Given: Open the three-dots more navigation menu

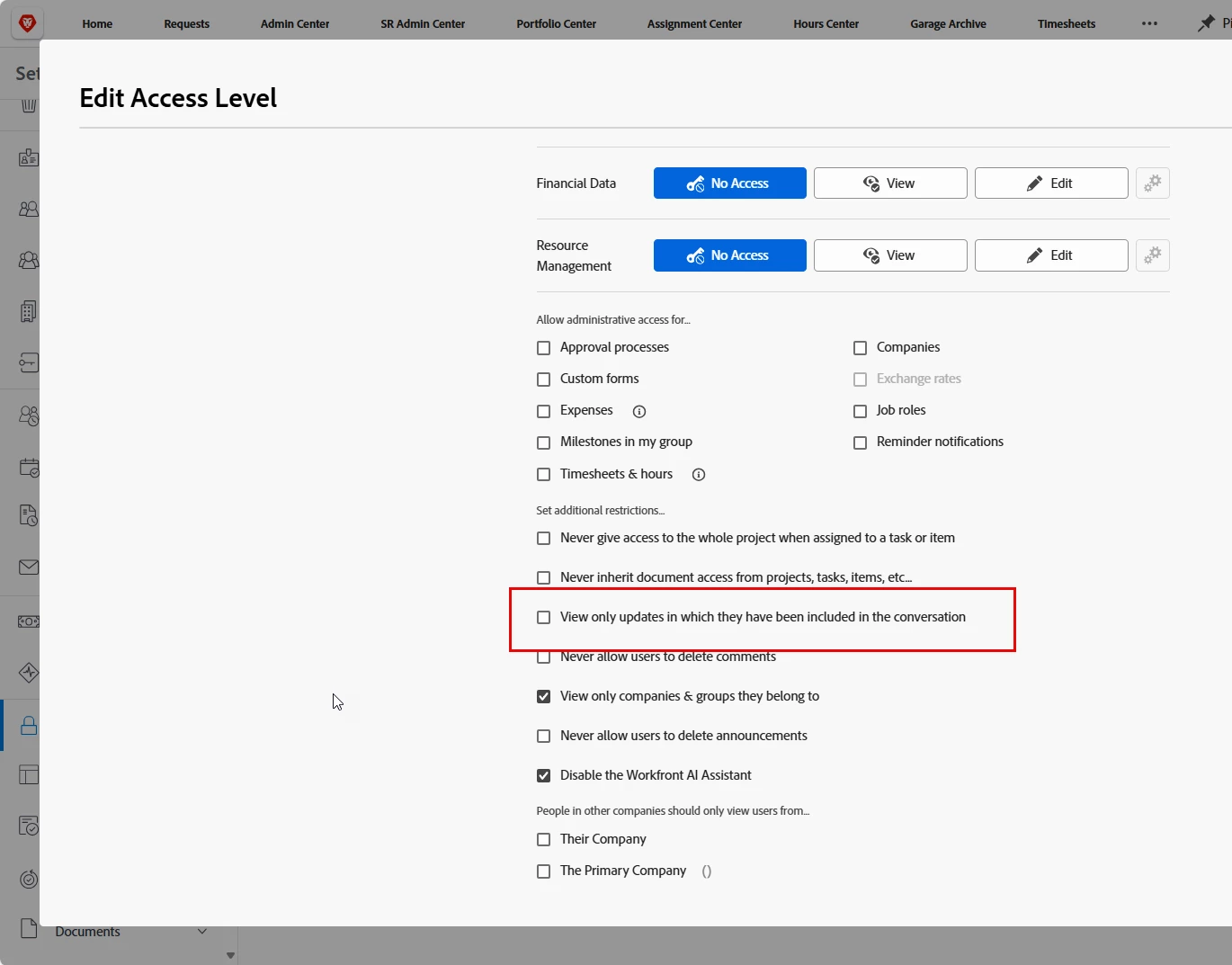Looking at the screenshot, I should click(x=1149, y=23).
